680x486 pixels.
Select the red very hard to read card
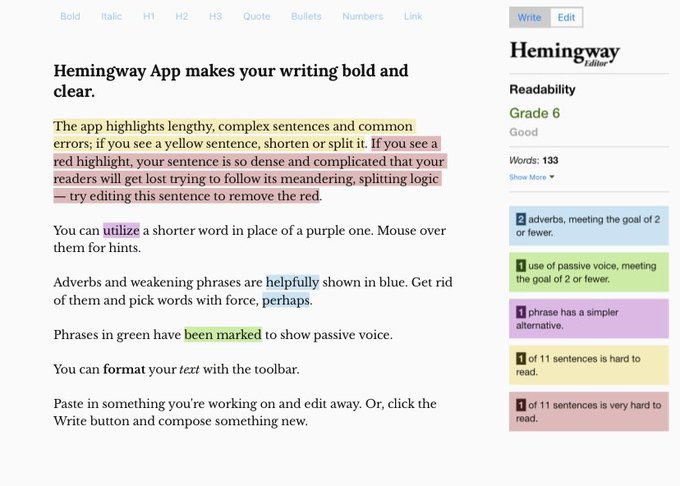coord(589,411)
